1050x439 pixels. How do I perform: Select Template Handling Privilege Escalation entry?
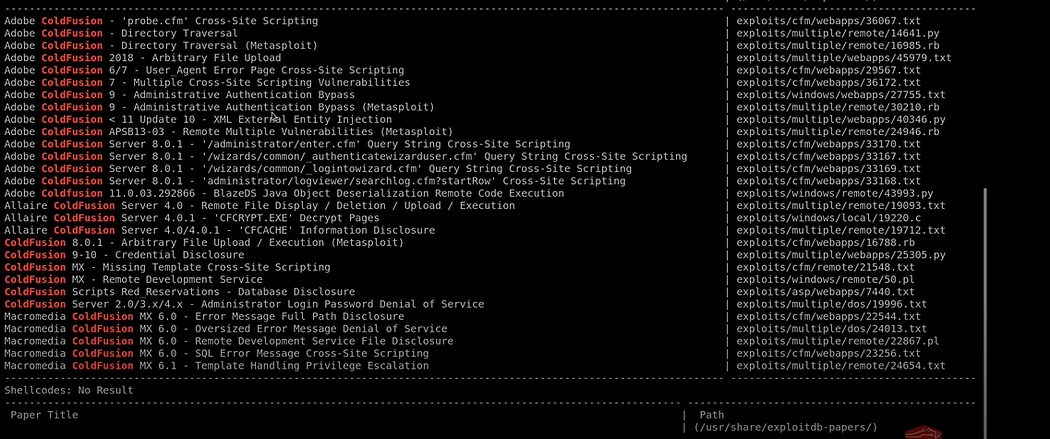216,365
